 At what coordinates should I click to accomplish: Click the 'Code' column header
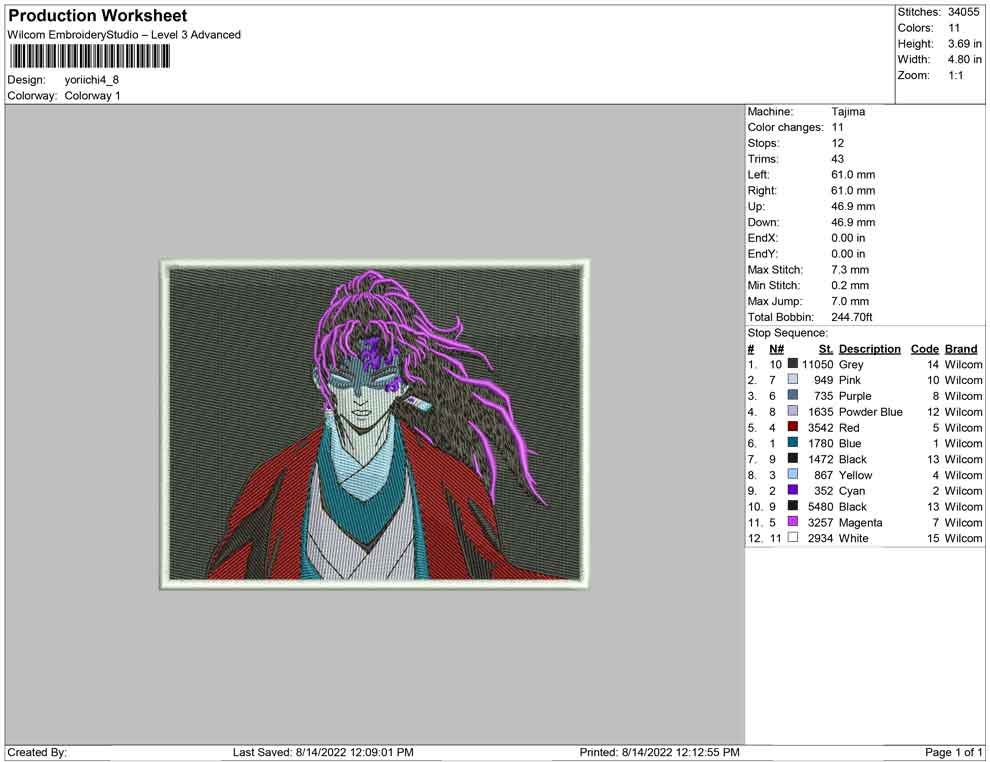924,349
